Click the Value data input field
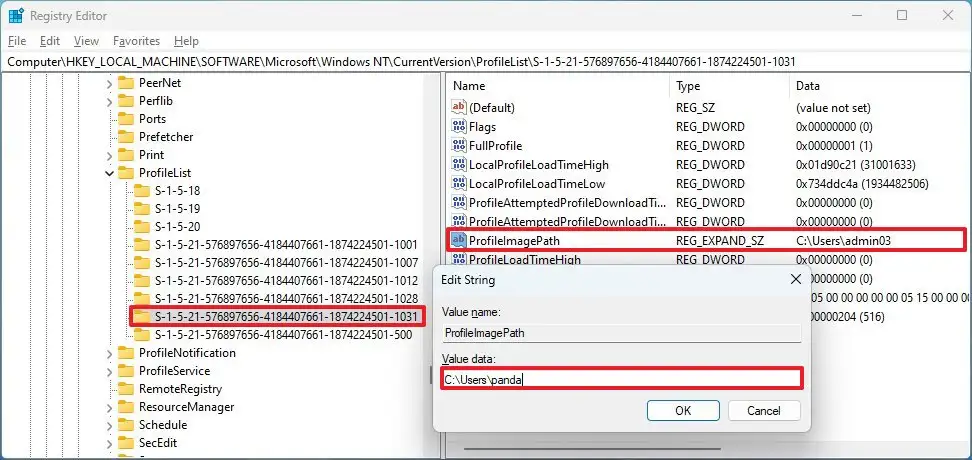 pos(622,379)
